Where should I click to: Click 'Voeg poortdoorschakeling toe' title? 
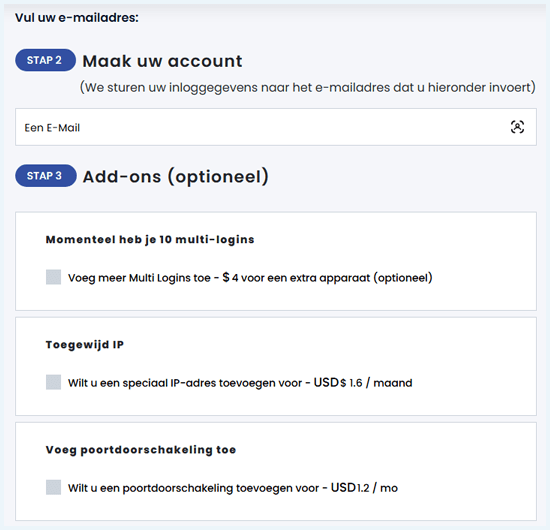141,450
